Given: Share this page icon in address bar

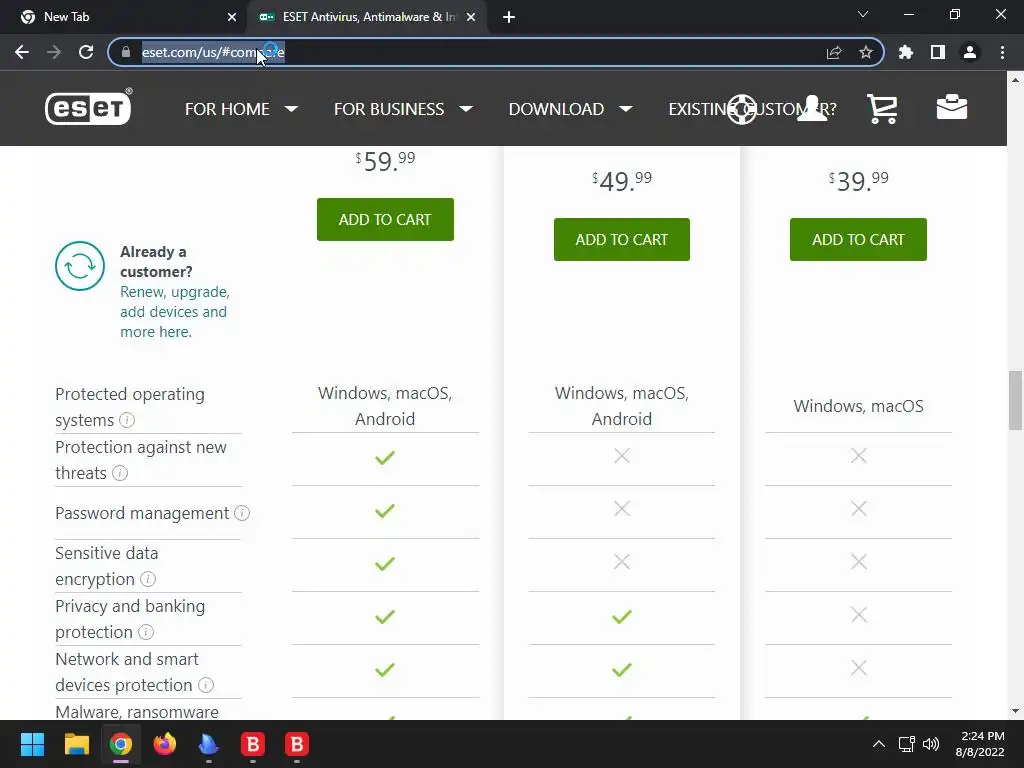Looking at the screenshot, I should coord(834,52).
